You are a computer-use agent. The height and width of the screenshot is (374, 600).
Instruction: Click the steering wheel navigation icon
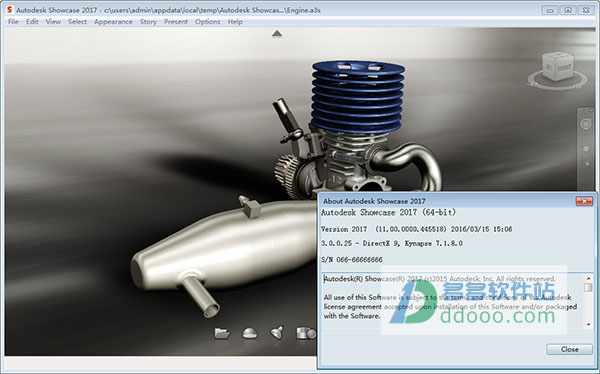[585, 124]
